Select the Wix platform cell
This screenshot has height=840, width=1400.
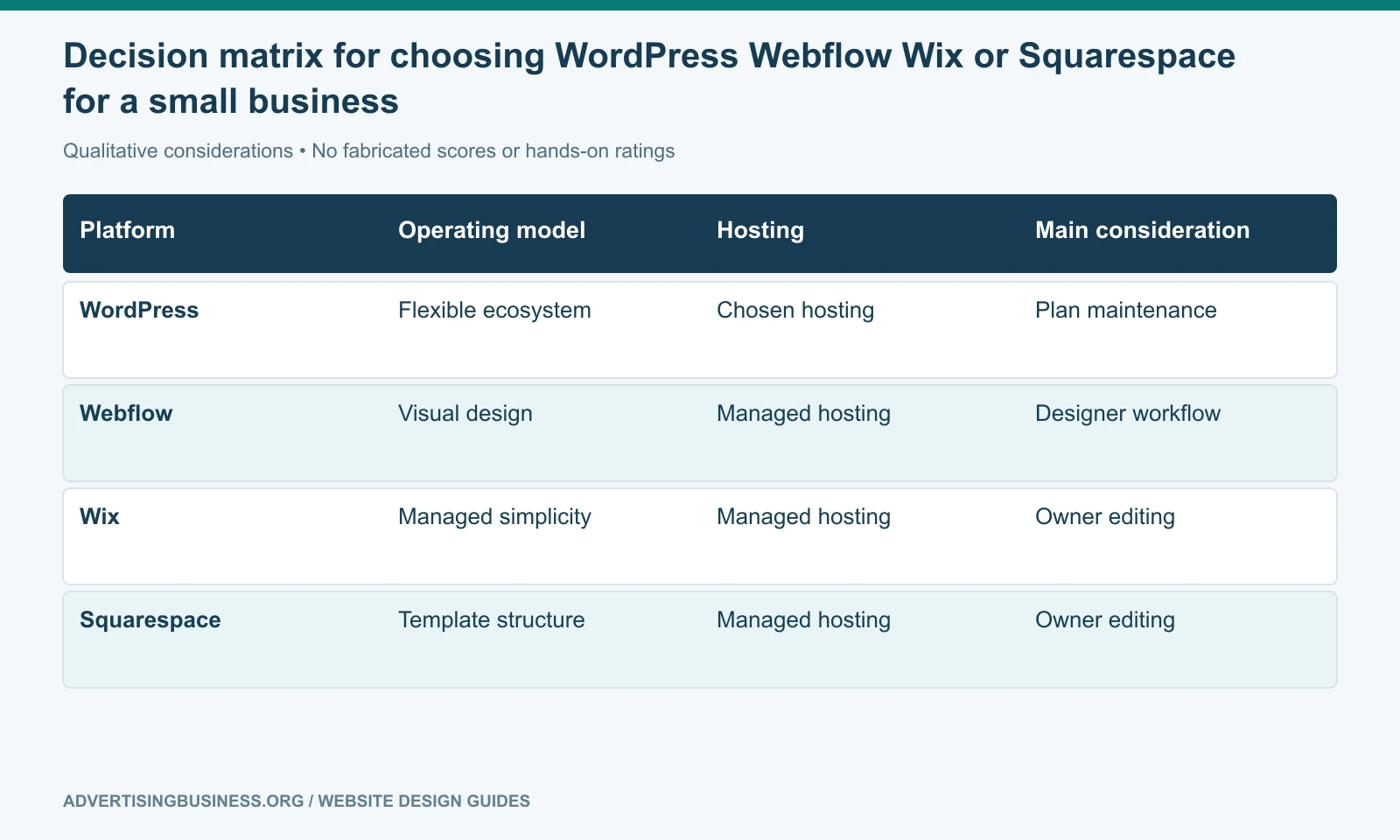tap(100, 516)
